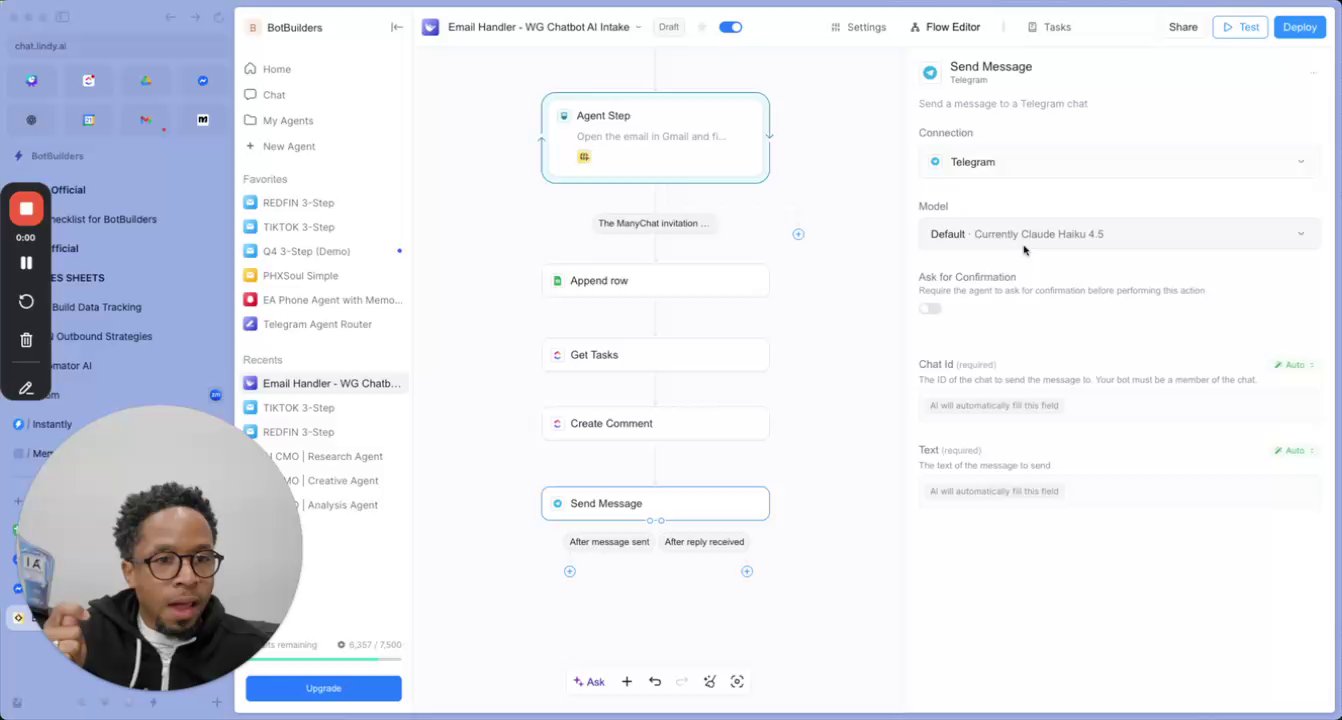Click the After message sent branch
Screen dimensions: 1342x720
tap(609, 542)
